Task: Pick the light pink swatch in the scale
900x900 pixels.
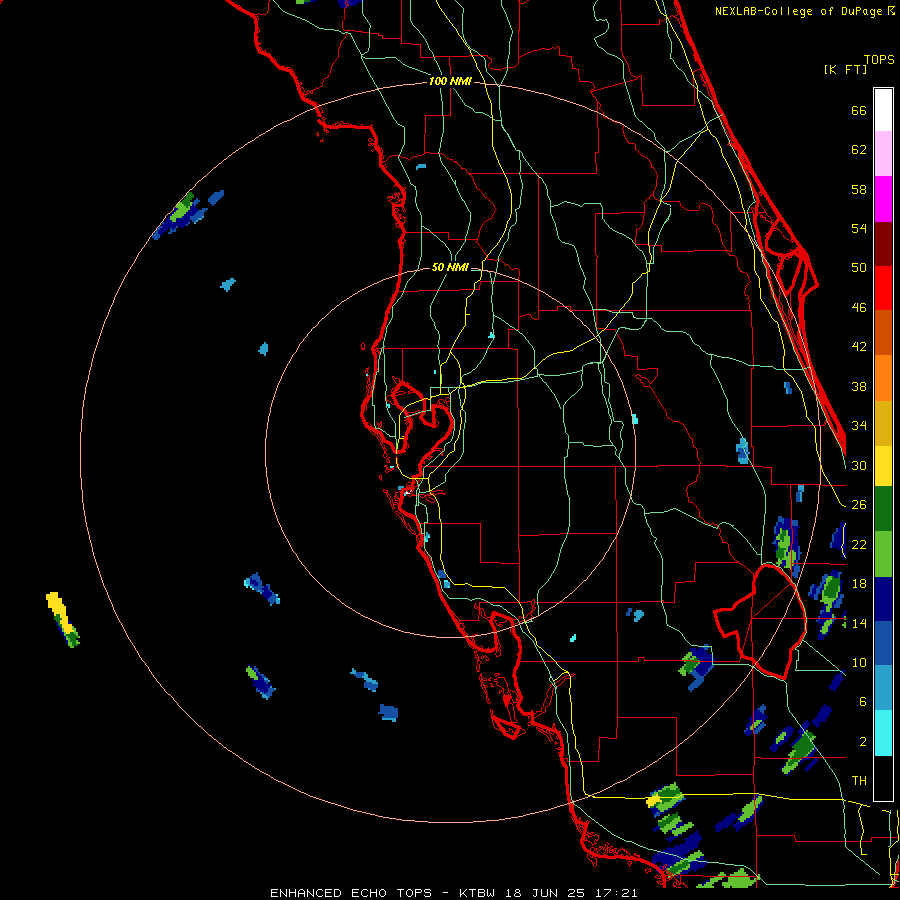Action: coord(883,153)
